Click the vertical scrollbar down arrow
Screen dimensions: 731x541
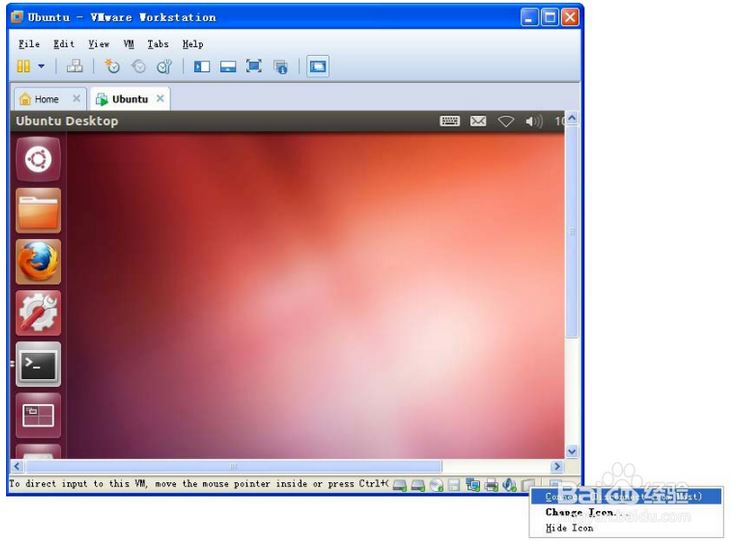[x=572, y=451]
